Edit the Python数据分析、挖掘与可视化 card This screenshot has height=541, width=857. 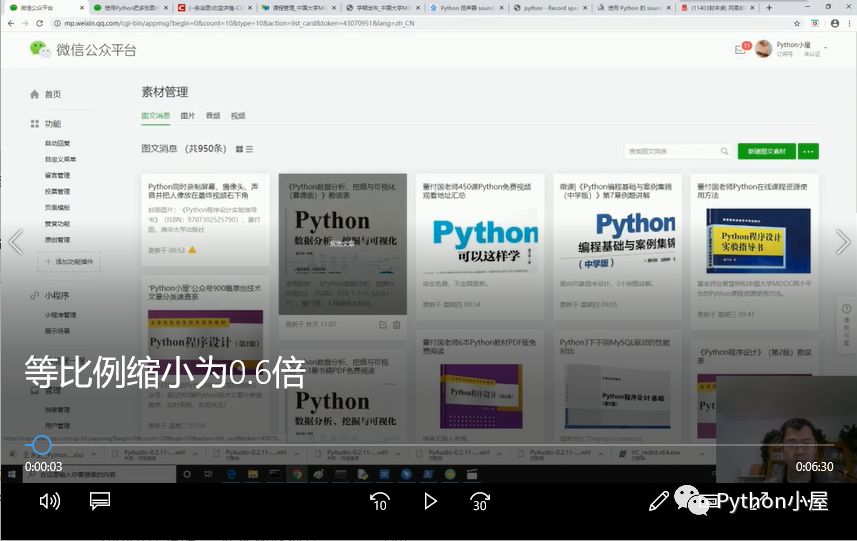[x=383, y=325]
